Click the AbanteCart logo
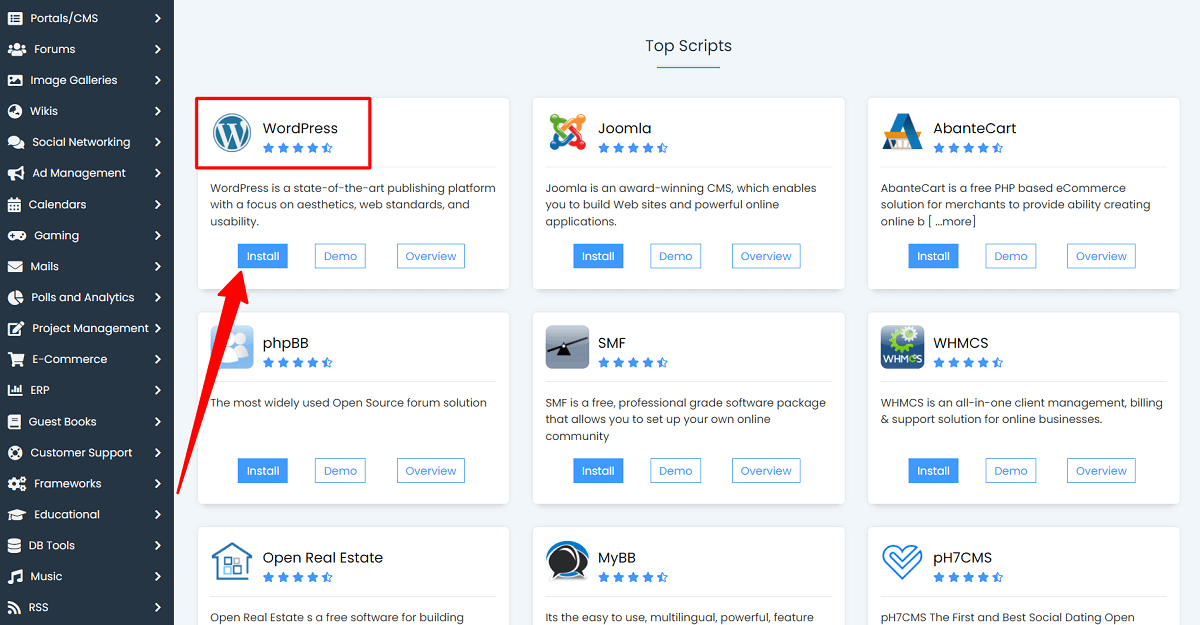Screen dimensions: 1200x625 click(x=902, y=132)
